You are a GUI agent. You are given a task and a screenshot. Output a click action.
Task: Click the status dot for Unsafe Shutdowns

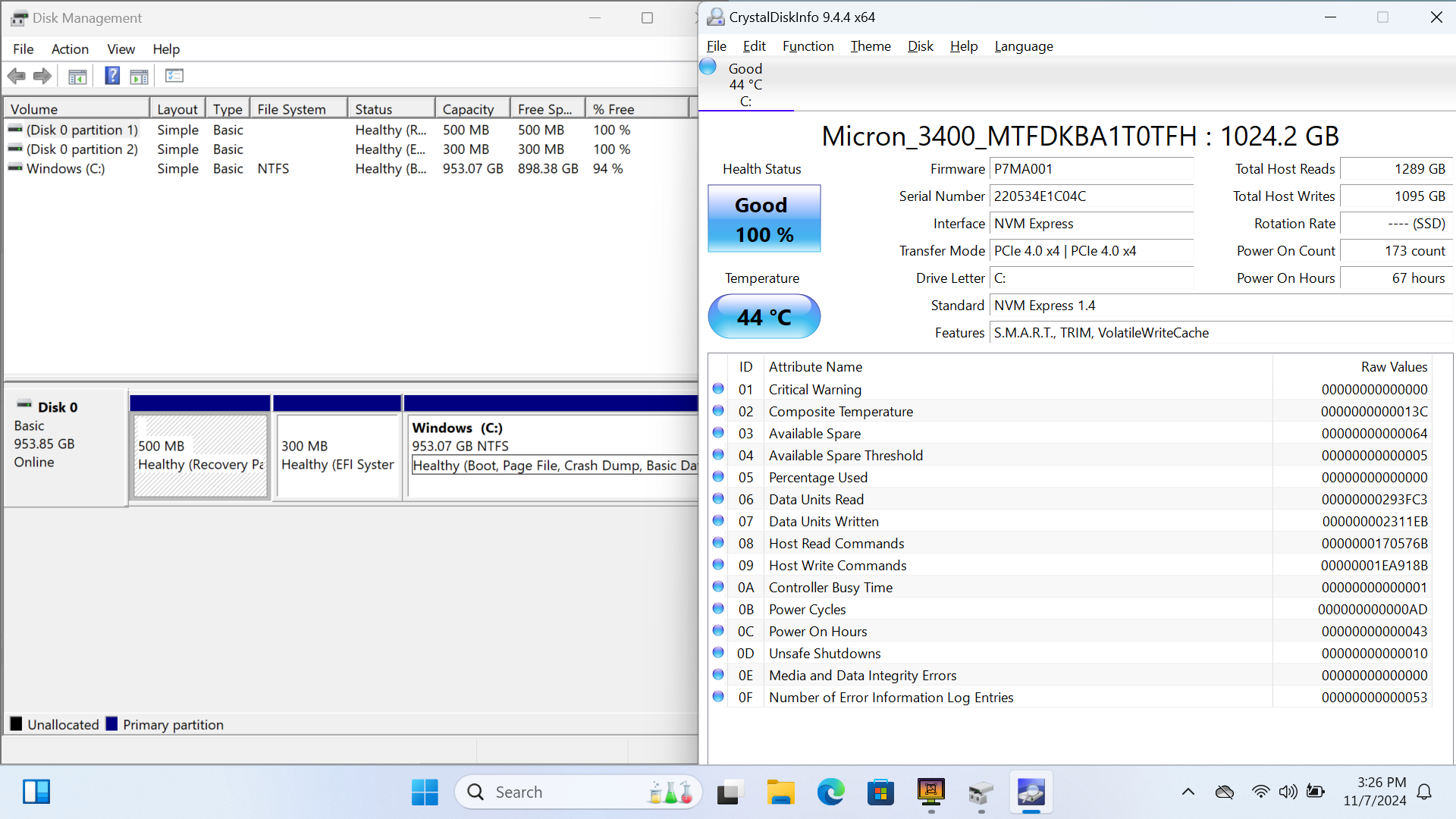tap(718, 653)
